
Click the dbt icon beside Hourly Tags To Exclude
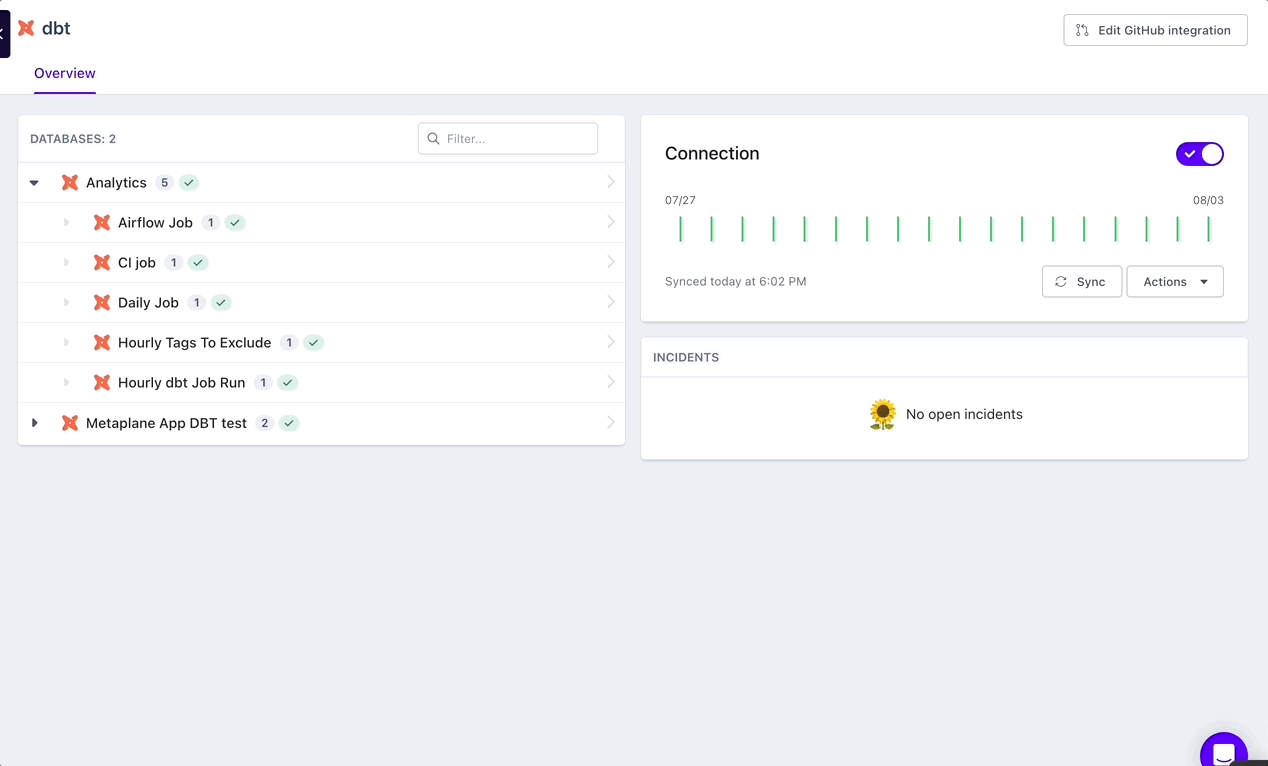(102, 343)
